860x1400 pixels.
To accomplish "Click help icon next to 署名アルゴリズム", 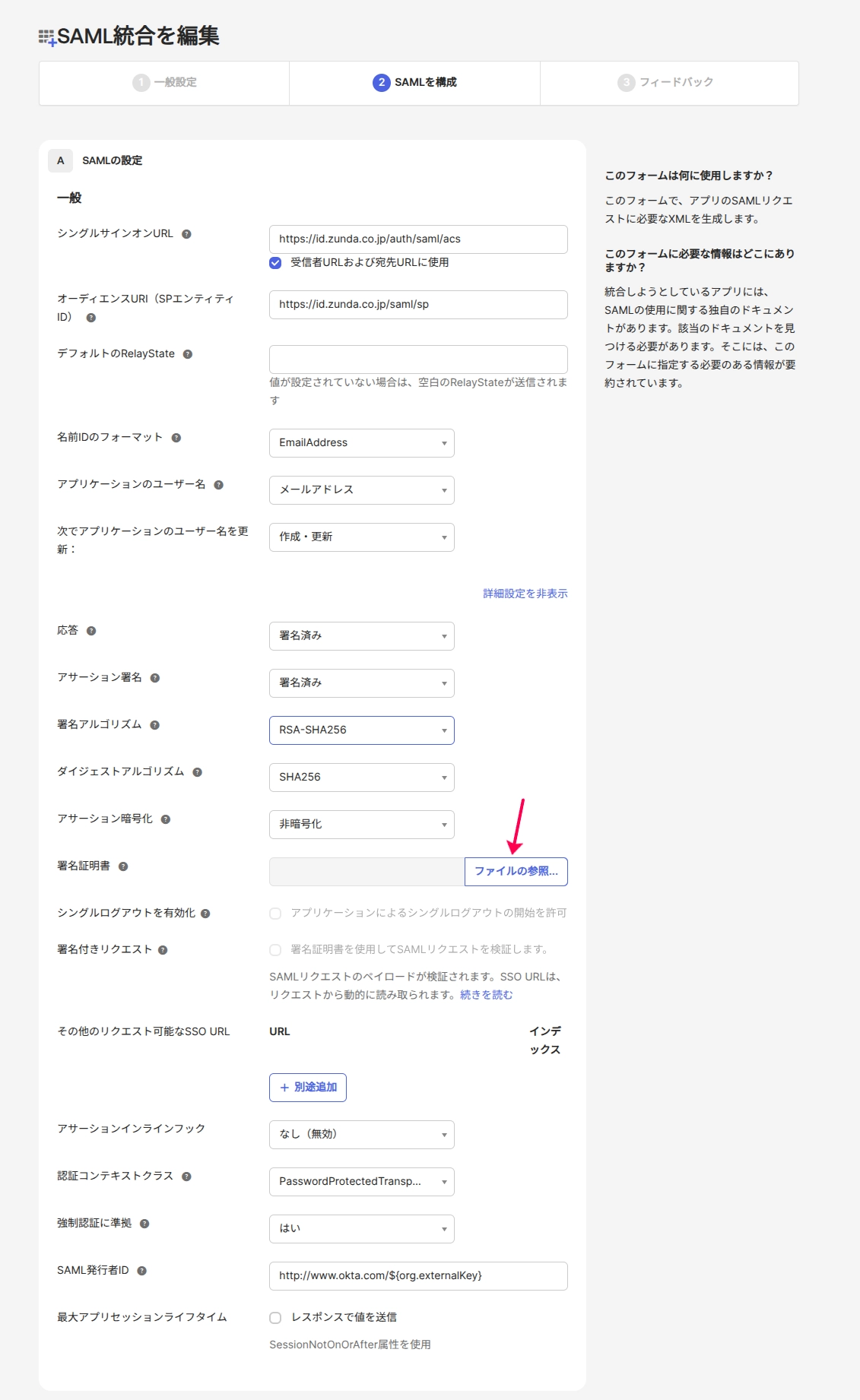I will 155,725.
